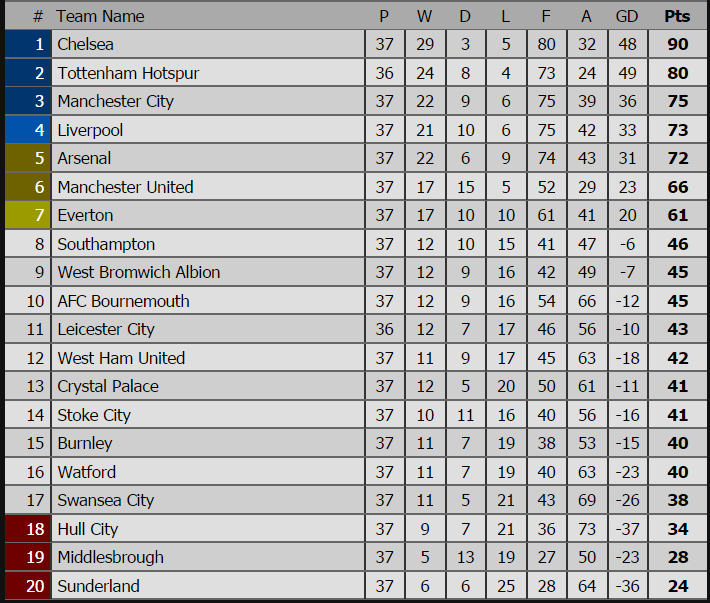Click the yellow position 7 Everton badge
This screenshot has width=710, height=603.
pos(28,215)
